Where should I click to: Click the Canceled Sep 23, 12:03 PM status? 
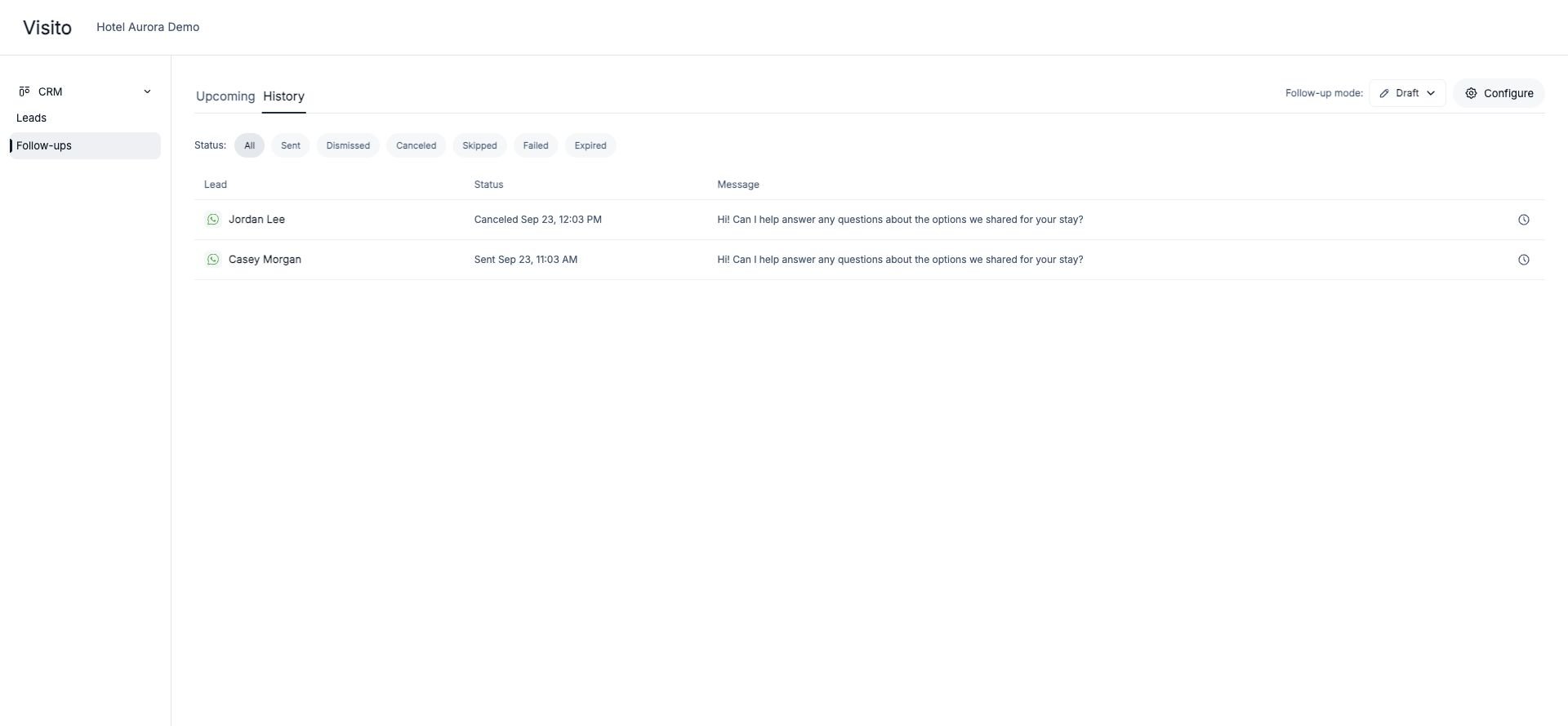point(538,220)
